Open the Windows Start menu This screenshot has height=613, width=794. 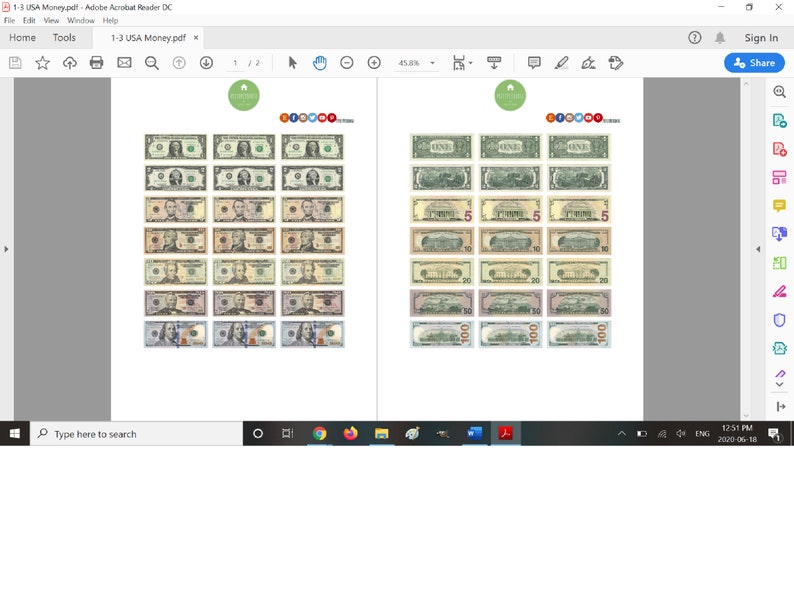click(x=15, y=434)
